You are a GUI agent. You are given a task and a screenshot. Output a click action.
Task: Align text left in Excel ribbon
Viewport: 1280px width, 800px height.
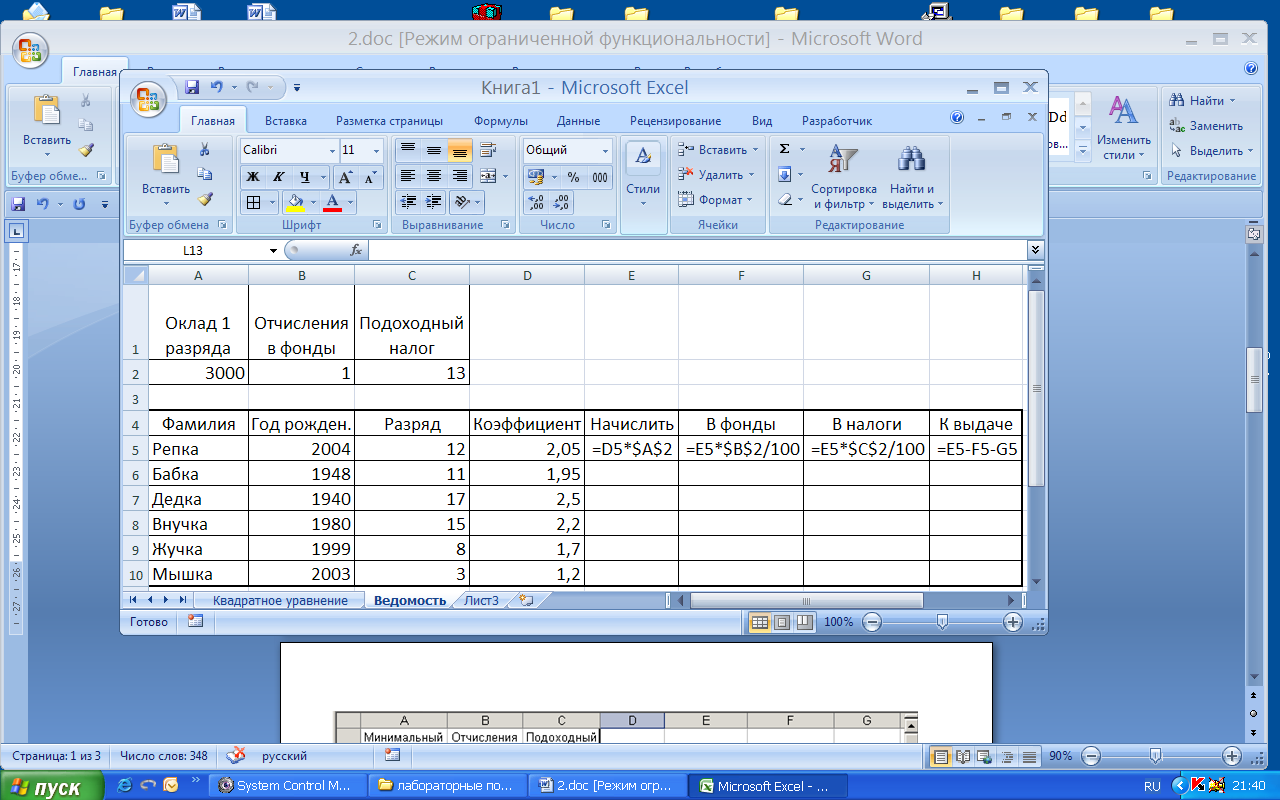408,177
